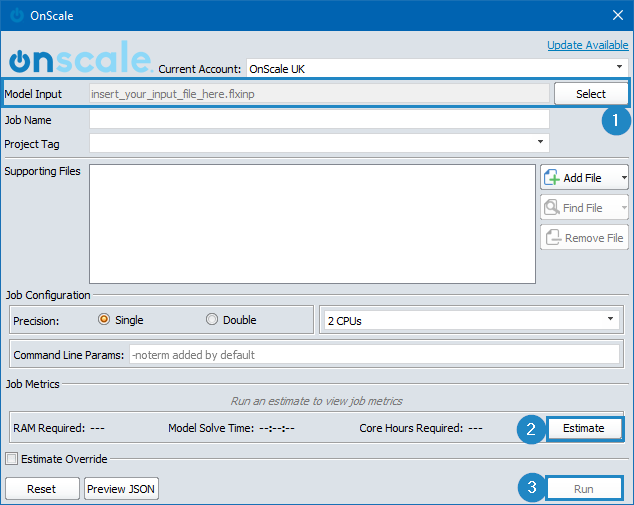Open the 2 CPUs dropdown

point(471,321)
